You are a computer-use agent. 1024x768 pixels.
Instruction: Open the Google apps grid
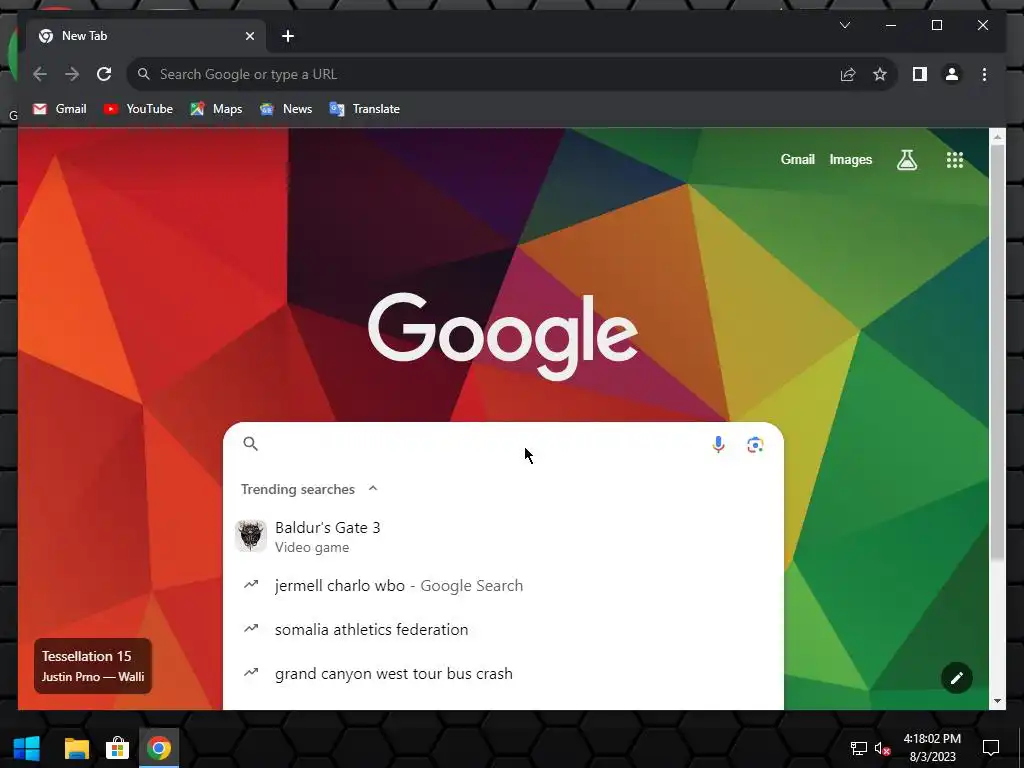(955, 159)
